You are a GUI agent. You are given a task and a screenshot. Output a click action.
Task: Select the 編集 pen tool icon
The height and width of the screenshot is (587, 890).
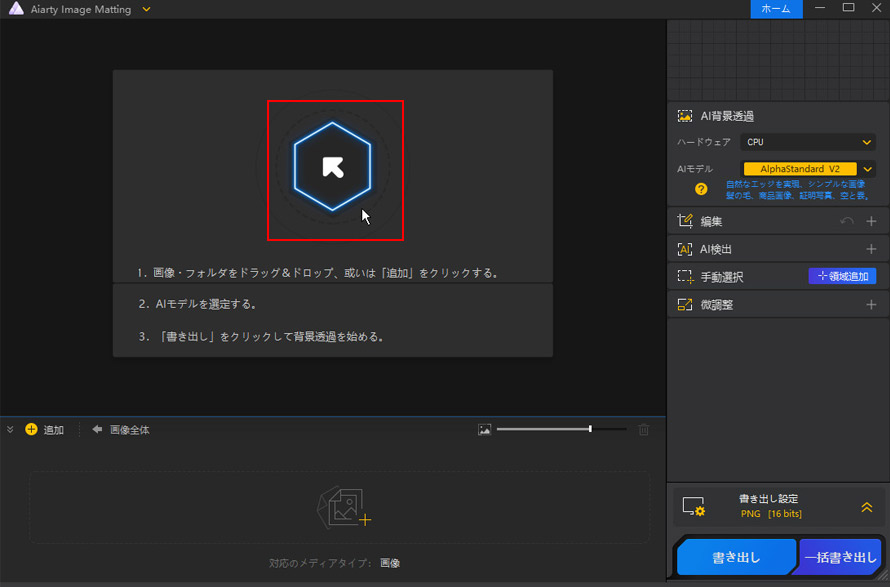(x=683, y=220)
